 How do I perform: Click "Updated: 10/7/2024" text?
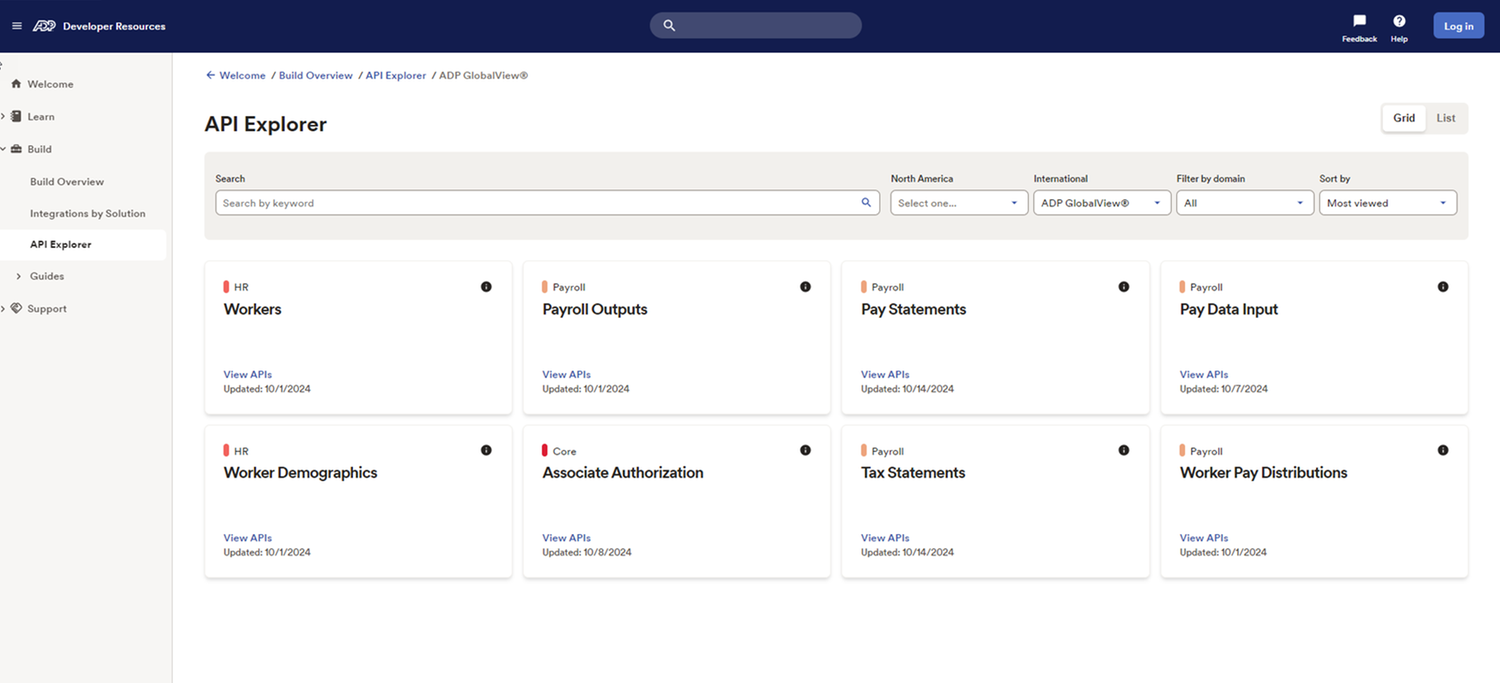coord(1224,389)
